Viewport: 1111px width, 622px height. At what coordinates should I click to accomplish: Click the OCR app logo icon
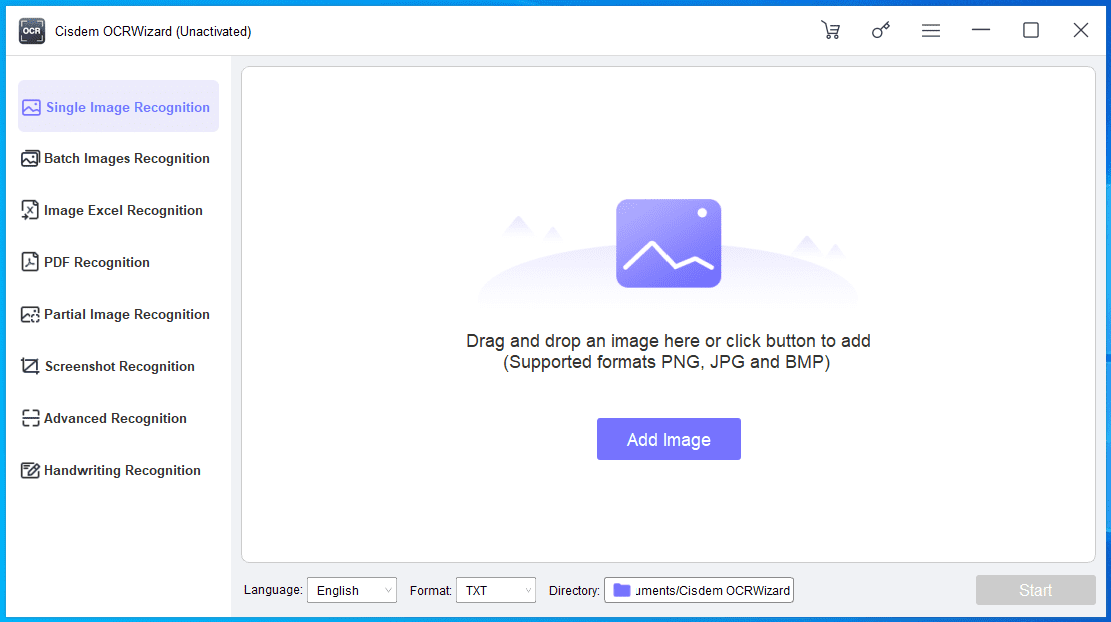click(32, 31)
